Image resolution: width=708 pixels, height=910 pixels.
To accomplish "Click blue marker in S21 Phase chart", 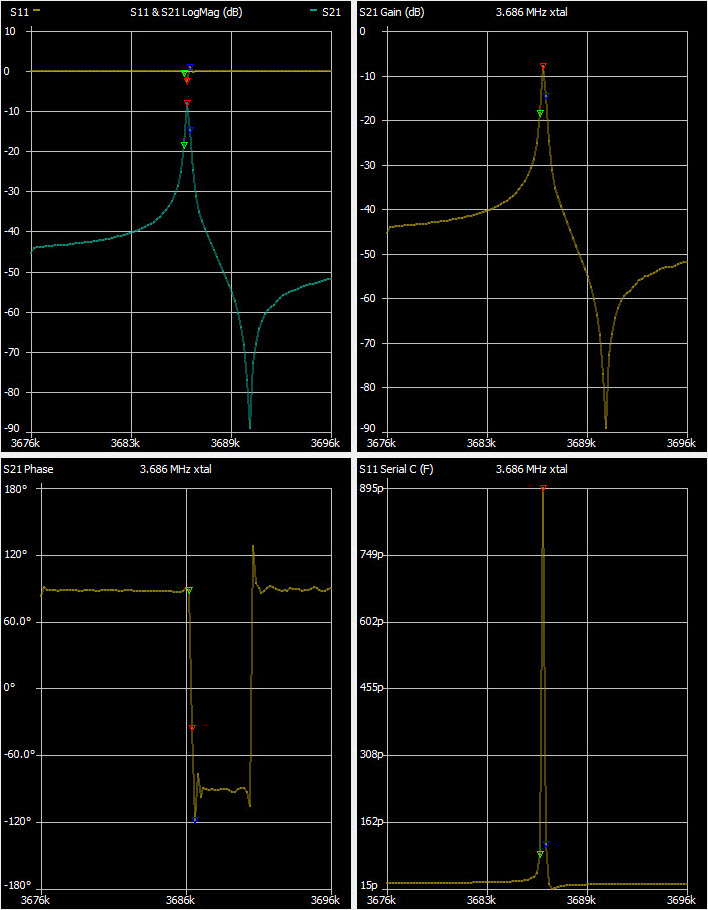I will coord(195,819).
